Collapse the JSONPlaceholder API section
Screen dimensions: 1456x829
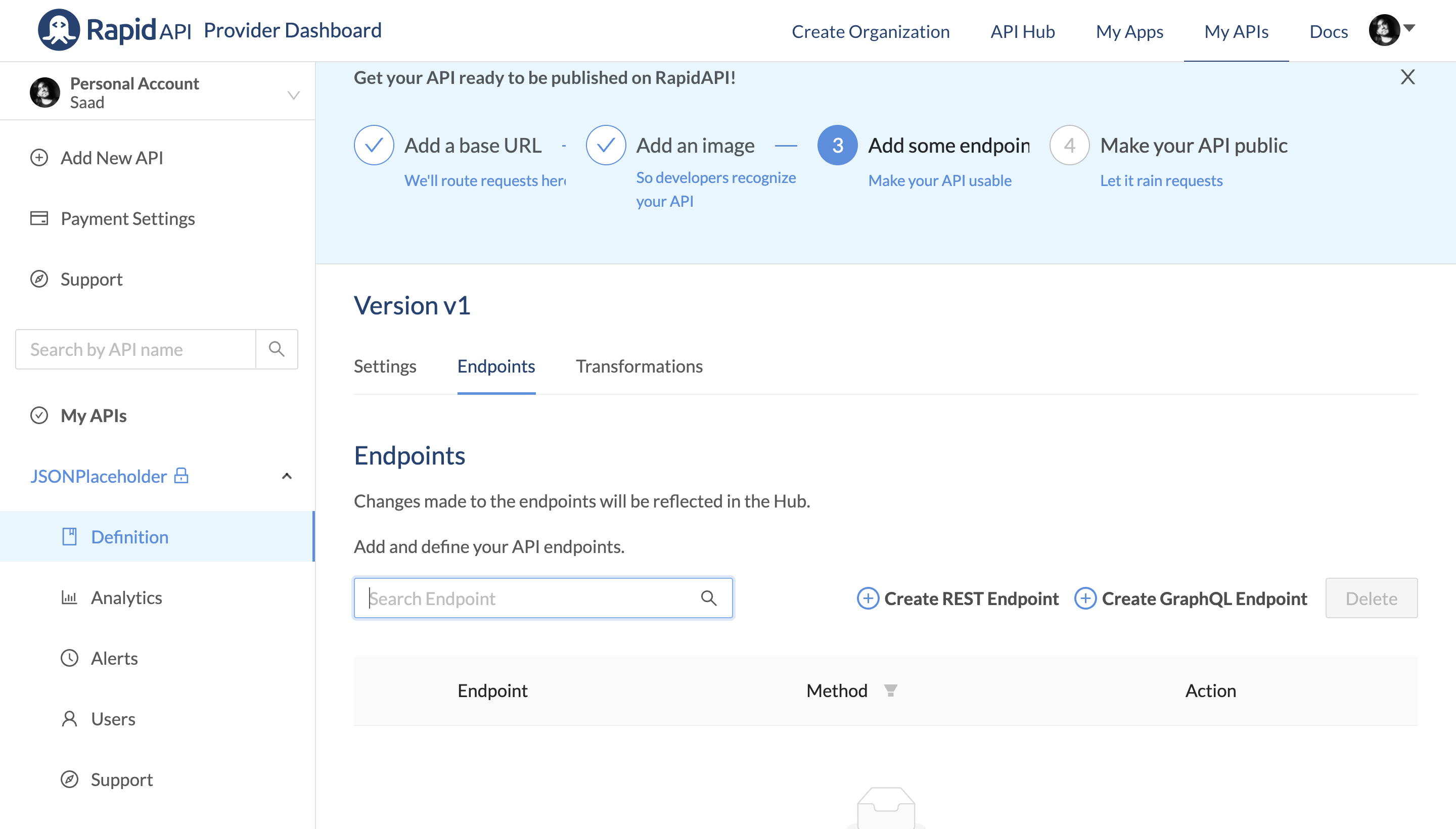point(287,476)
